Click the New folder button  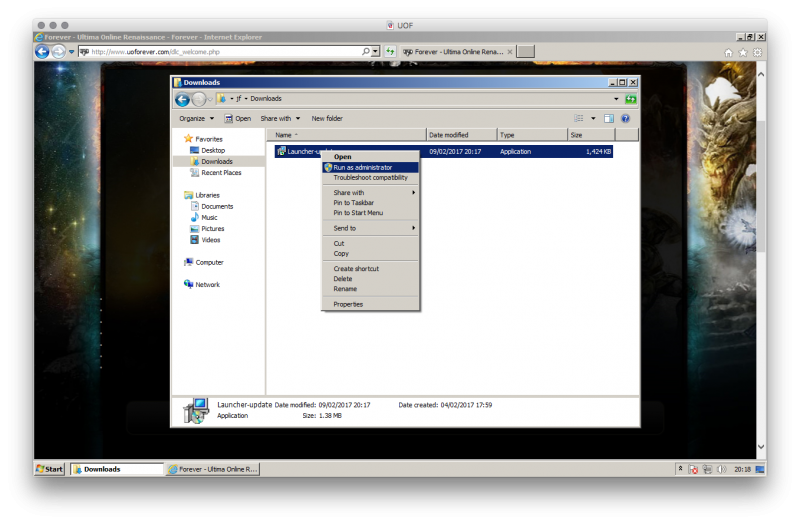click(327, 118)
